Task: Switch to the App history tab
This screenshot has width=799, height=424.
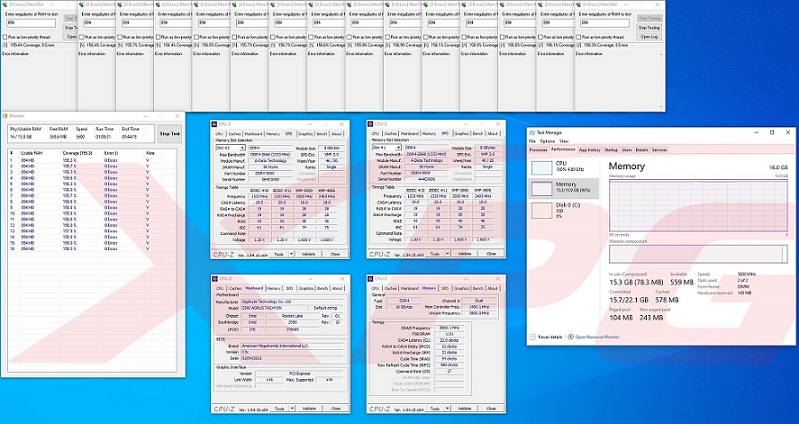Action: point(589,149)
